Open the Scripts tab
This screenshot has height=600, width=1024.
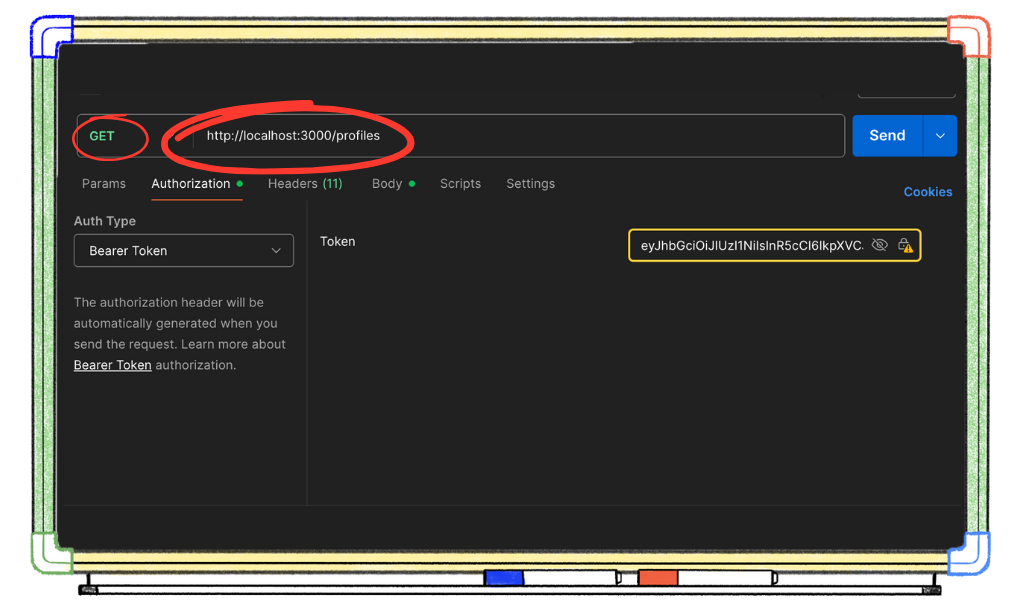point(460,183)
